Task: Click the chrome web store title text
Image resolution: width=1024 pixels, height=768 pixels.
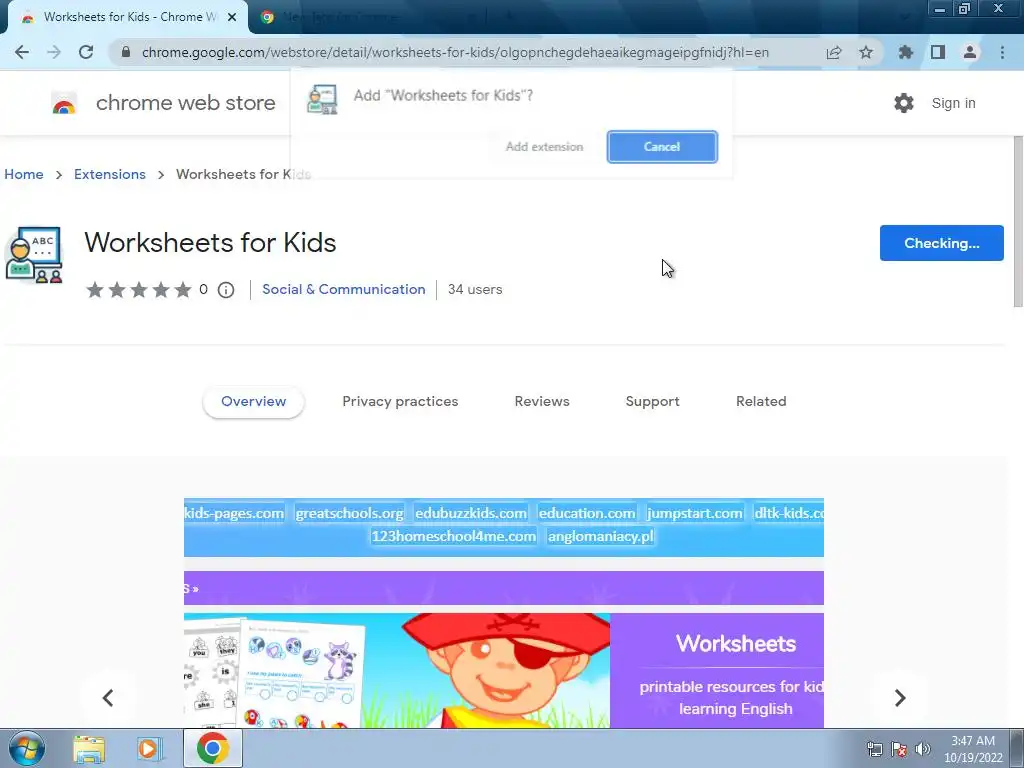Action: (185, 103)
